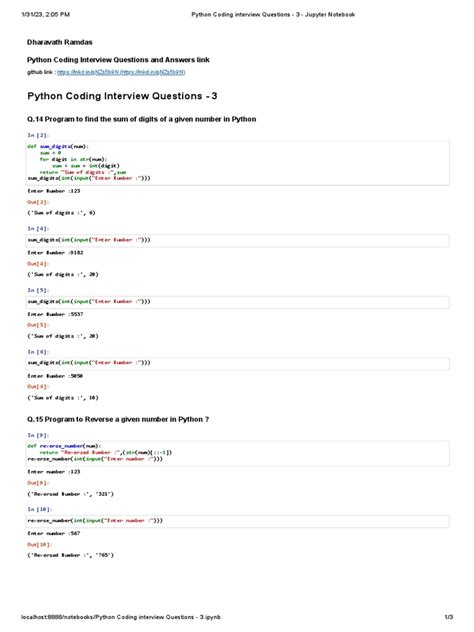Viewport: 474px width, 632px height.
Task: Select the output showing reversed number '321'
Action: [71, 494]
